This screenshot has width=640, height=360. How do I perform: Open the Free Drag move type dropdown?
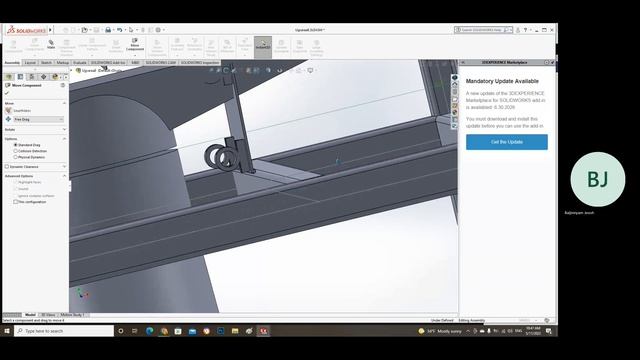click(39, 119)
